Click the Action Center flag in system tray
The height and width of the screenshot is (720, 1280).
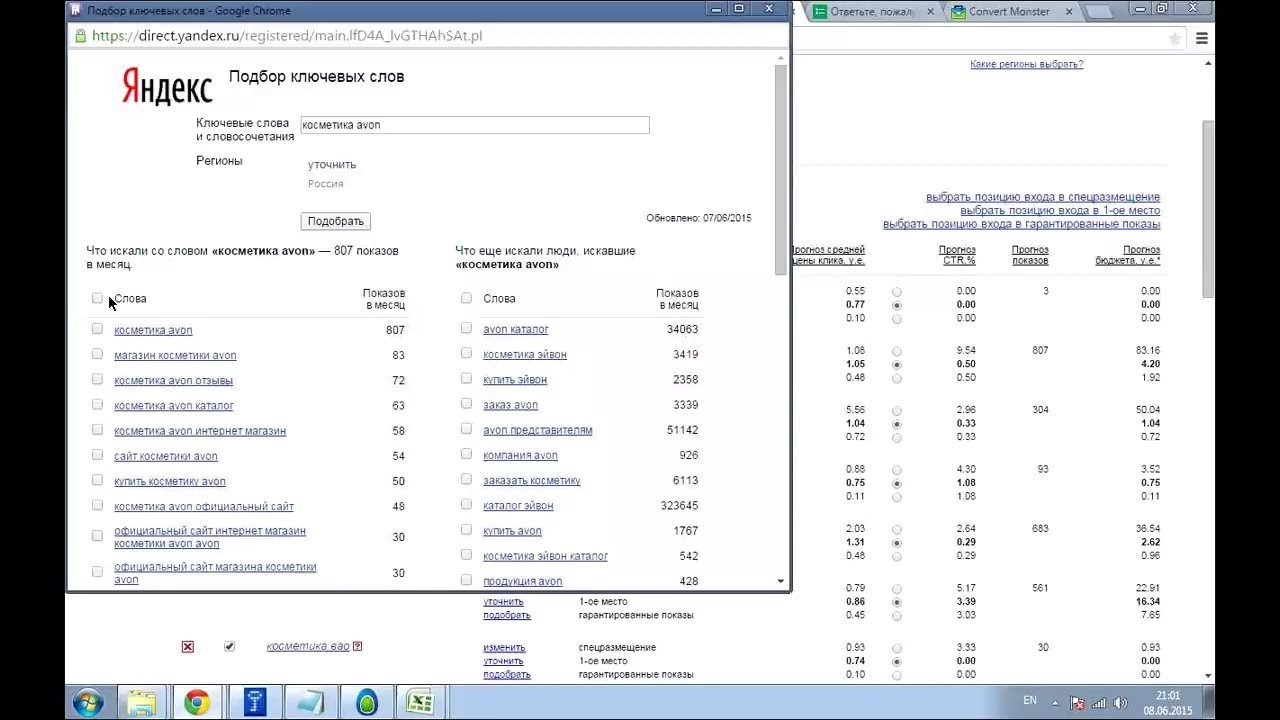1078,702
